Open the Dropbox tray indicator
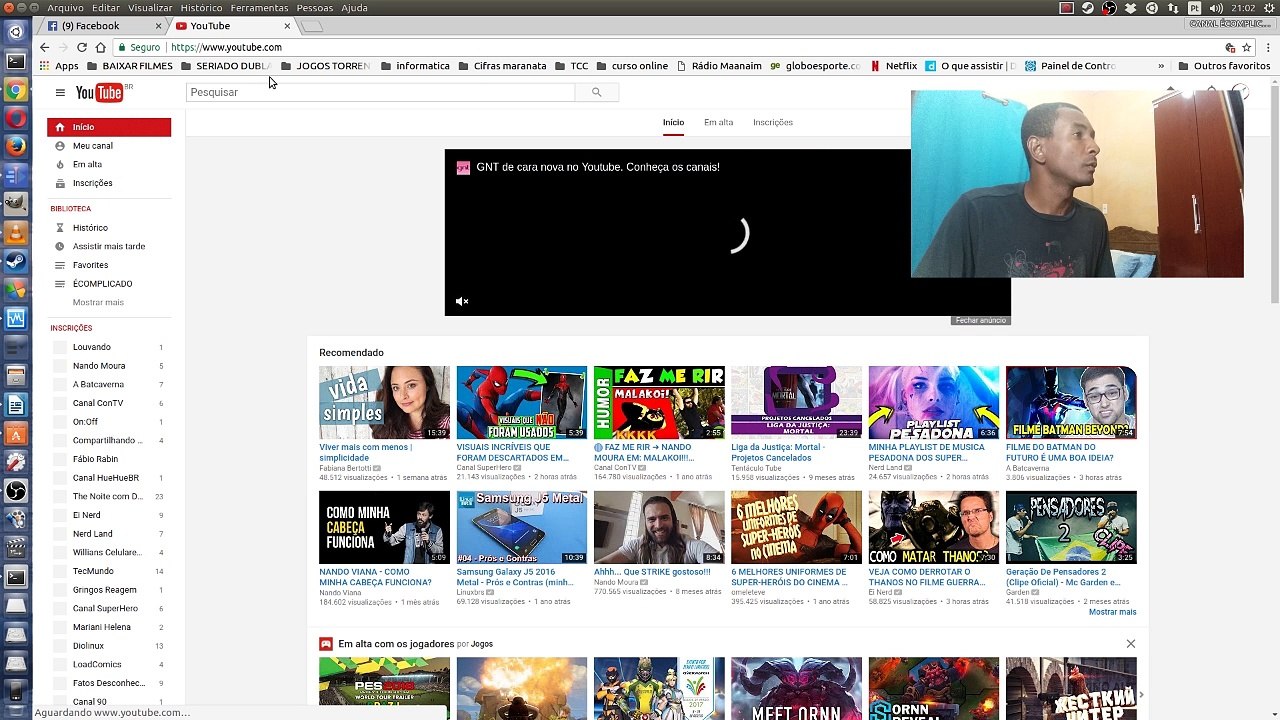Image resolution: width=1280 pixels, height=720 pixels. tap(1131, 8)
